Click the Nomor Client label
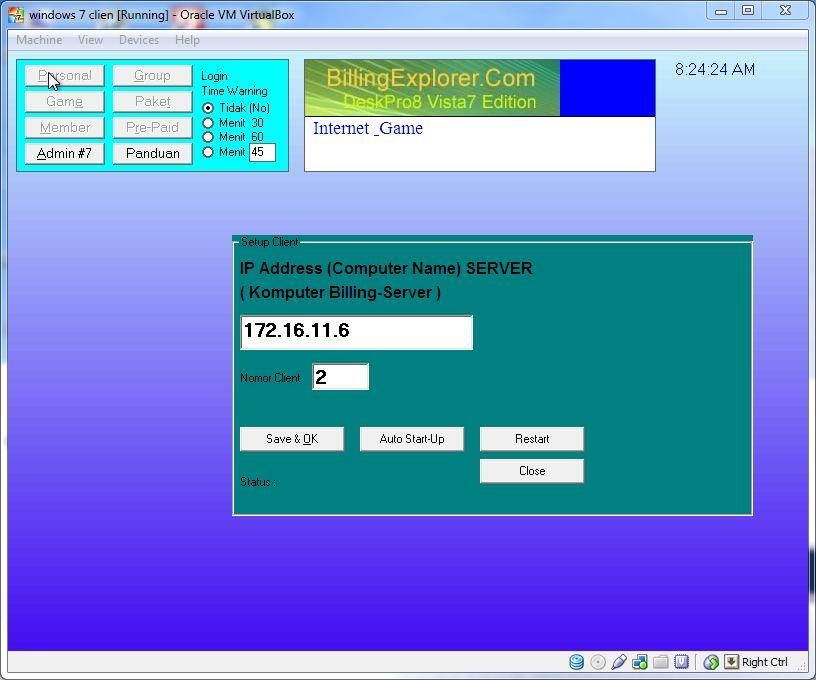Screen dimensions: 816x680 [x=270, y=378]
